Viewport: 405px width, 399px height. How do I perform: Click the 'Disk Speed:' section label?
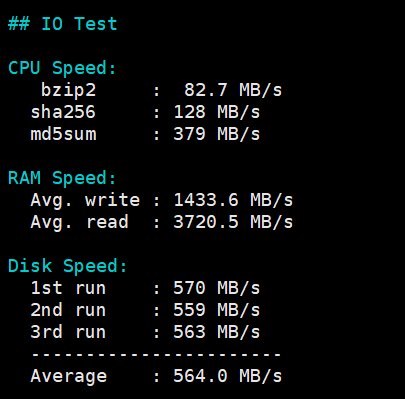(x=68, y=266)
